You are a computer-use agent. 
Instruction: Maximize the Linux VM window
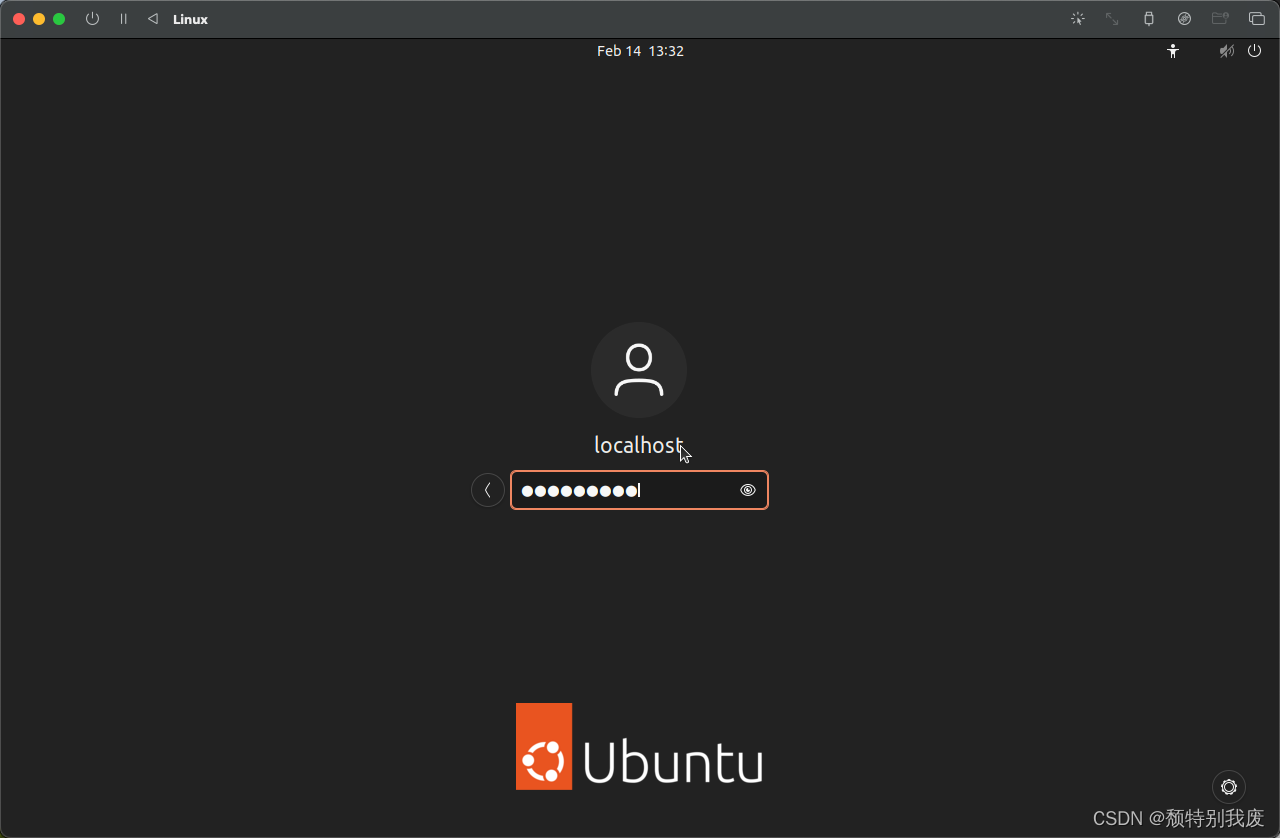(x=59, y=19)
